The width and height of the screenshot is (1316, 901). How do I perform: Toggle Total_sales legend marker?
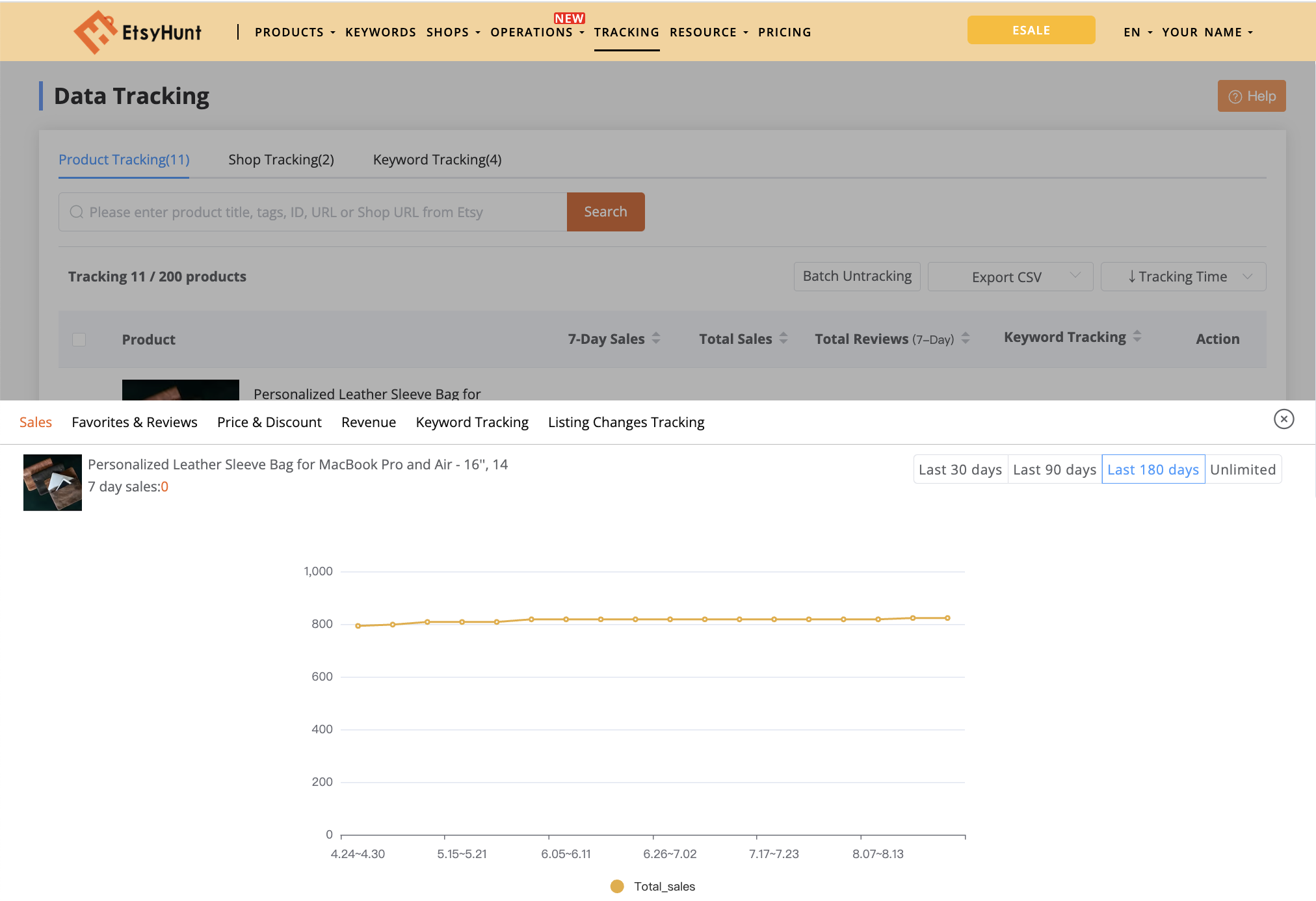point(617,886)
